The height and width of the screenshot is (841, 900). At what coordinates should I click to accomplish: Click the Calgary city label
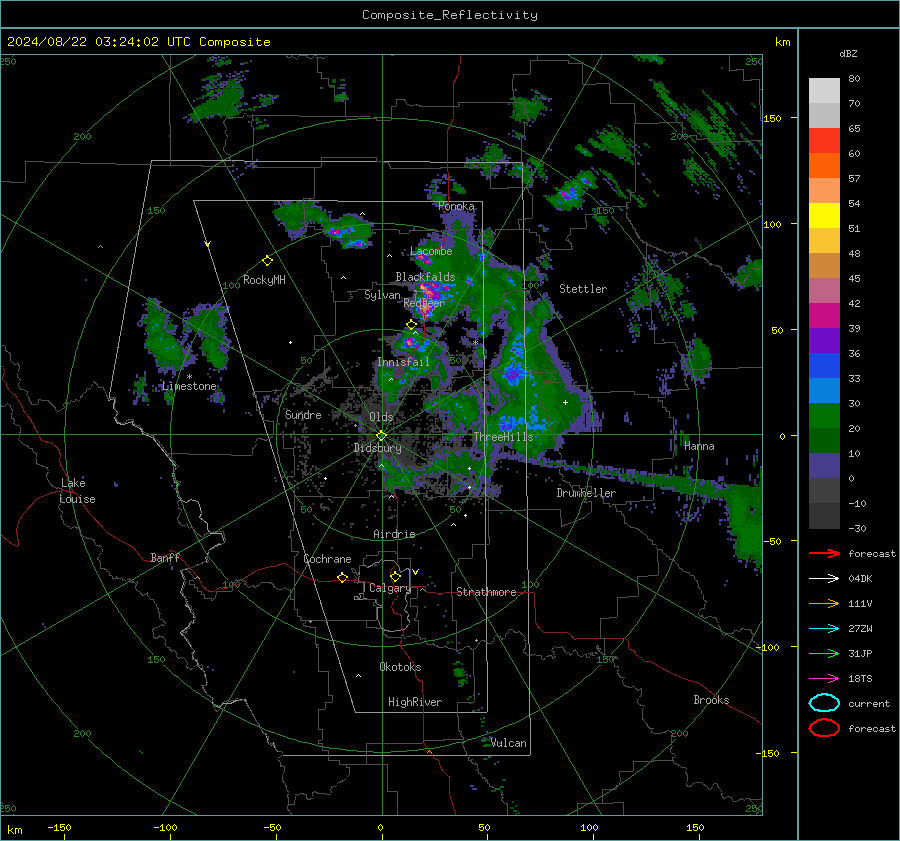pos(390,588)
